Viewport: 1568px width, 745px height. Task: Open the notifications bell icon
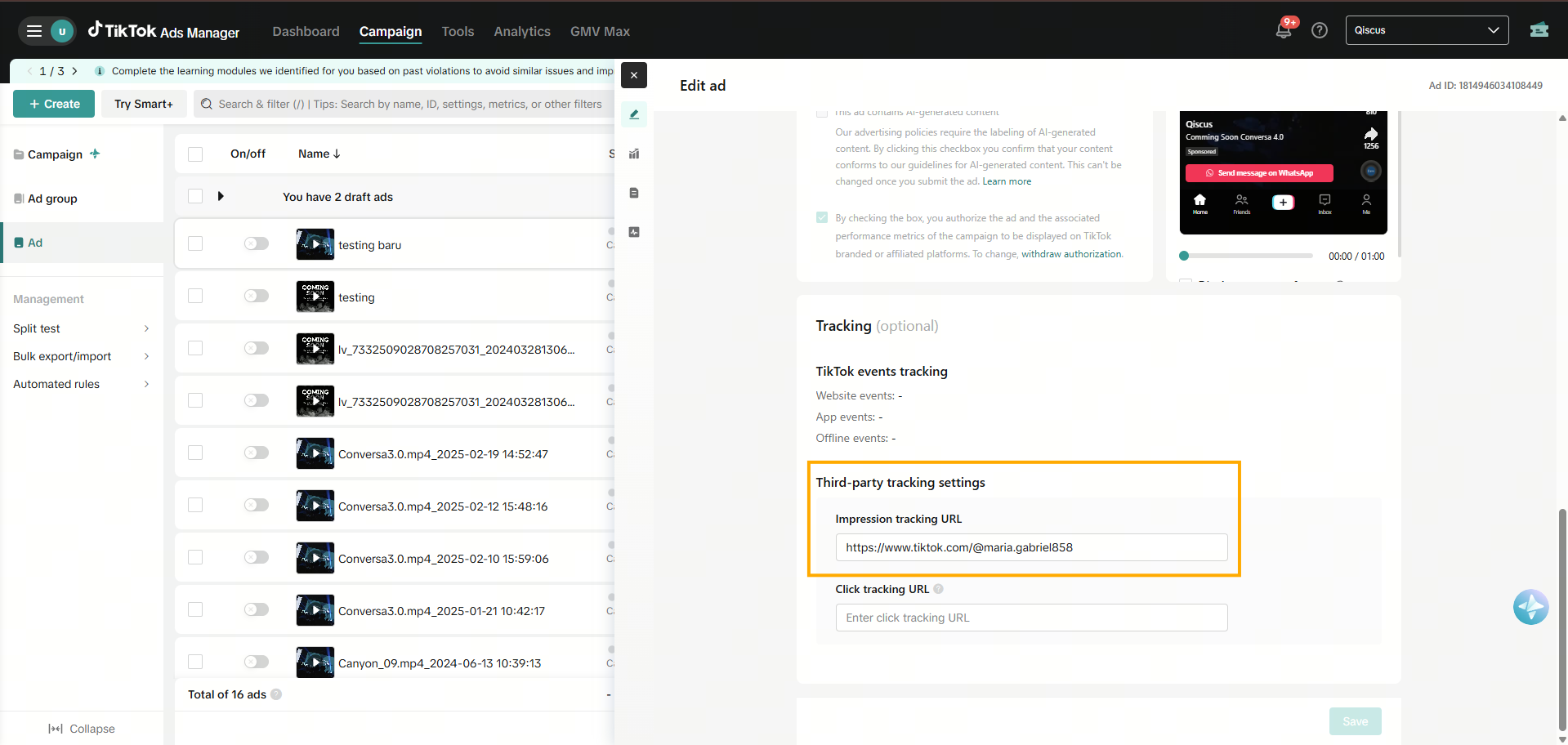1284,31
